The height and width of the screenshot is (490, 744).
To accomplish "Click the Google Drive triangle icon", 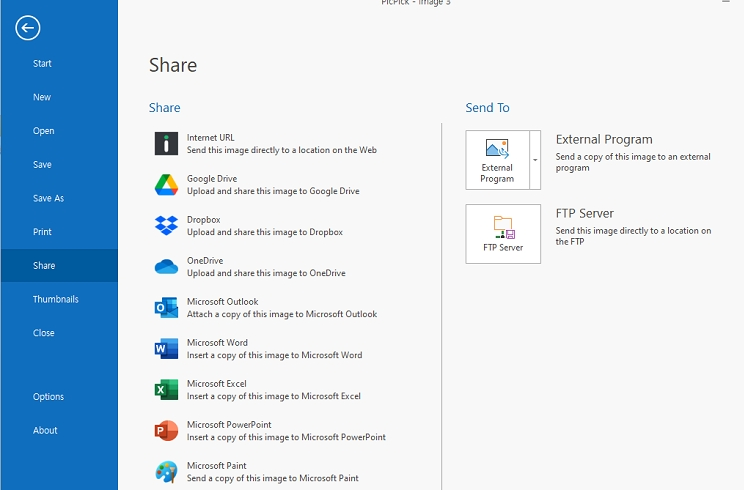I will point(167,185).
